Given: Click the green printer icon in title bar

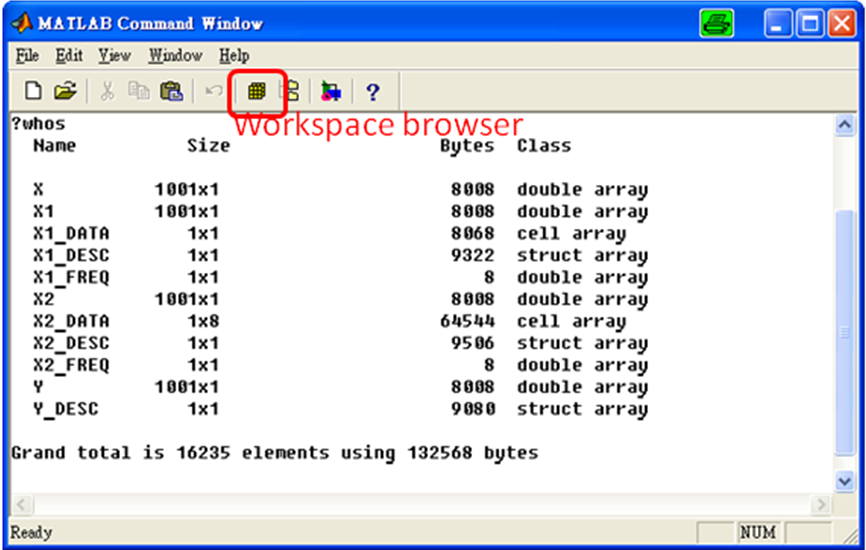Looking at the screenshot, I should point(716,23).
